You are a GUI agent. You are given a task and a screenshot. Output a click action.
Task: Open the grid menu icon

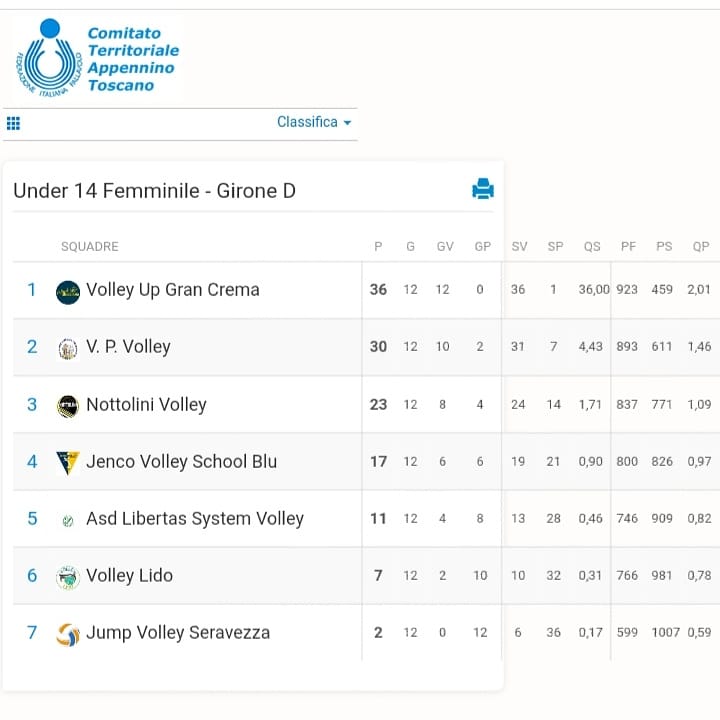tap(13, 123)
